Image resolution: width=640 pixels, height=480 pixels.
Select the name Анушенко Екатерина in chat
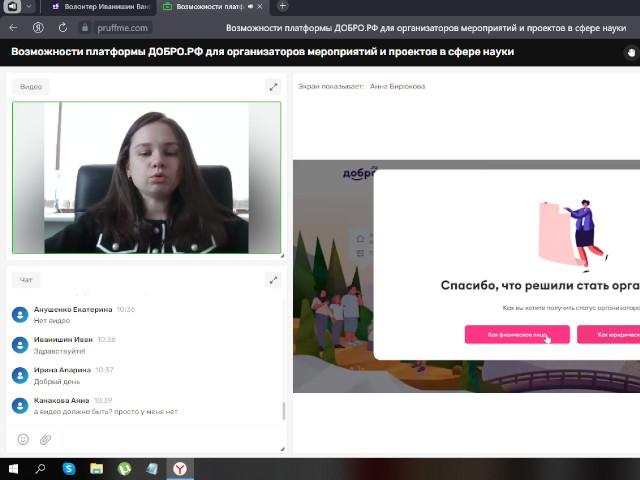pyautogui.click(x=73, y=309)
